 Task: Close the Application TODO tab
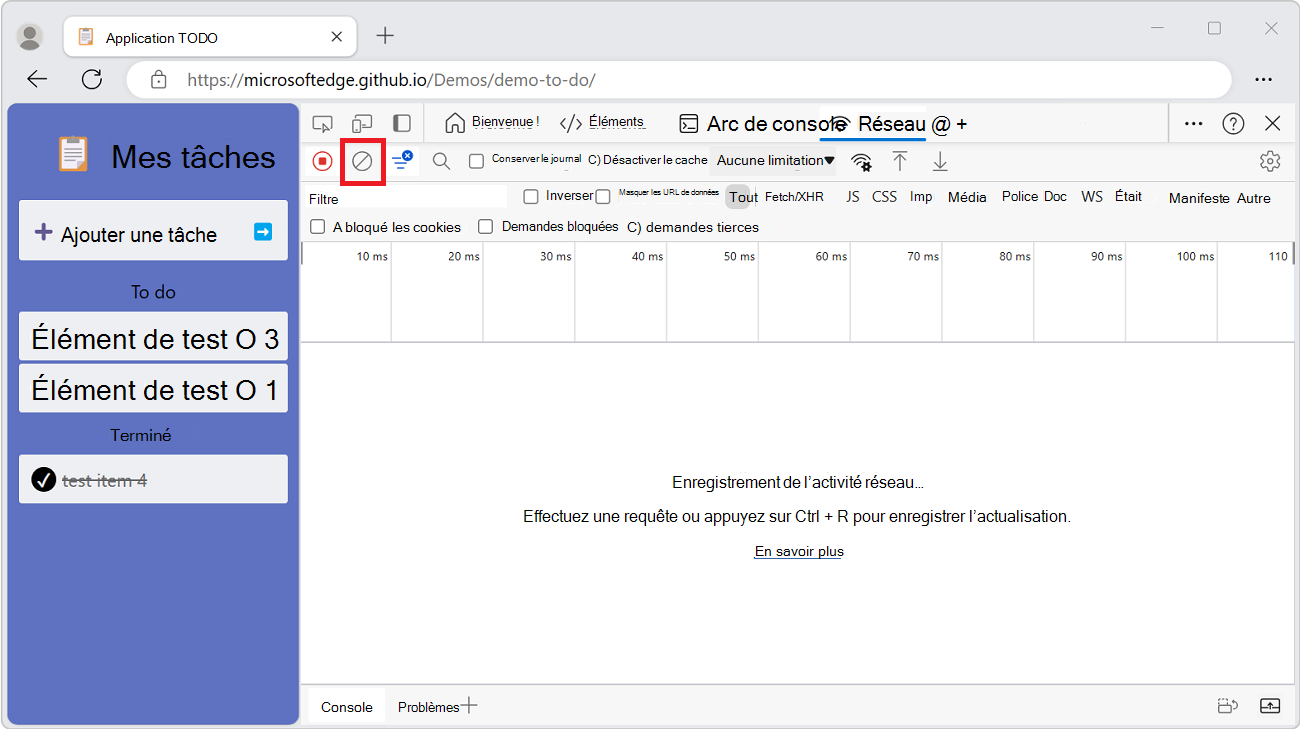(337, 37)
